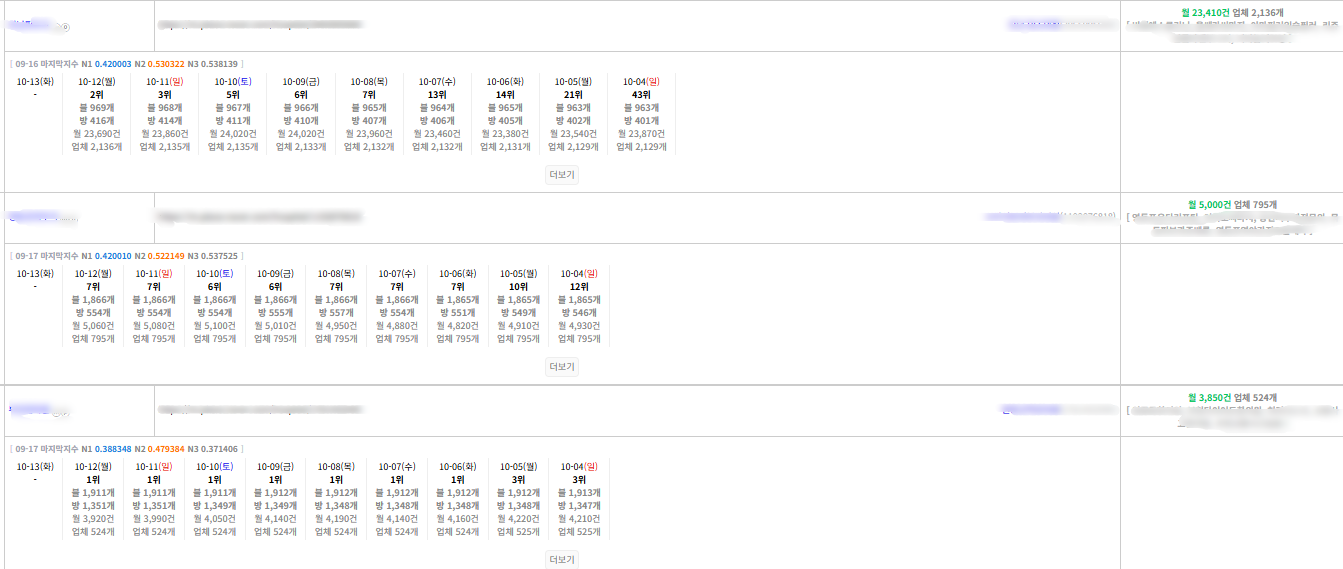Click the 방 557개 value
The height and width of the screenshot is (569, 1343).
[336, 313]
